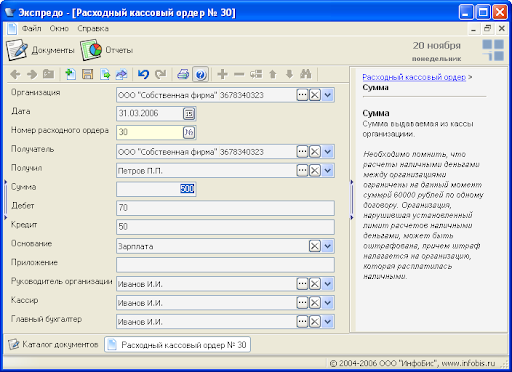Click the auto-number icon in Номер расходного ордера

[189, 132]
